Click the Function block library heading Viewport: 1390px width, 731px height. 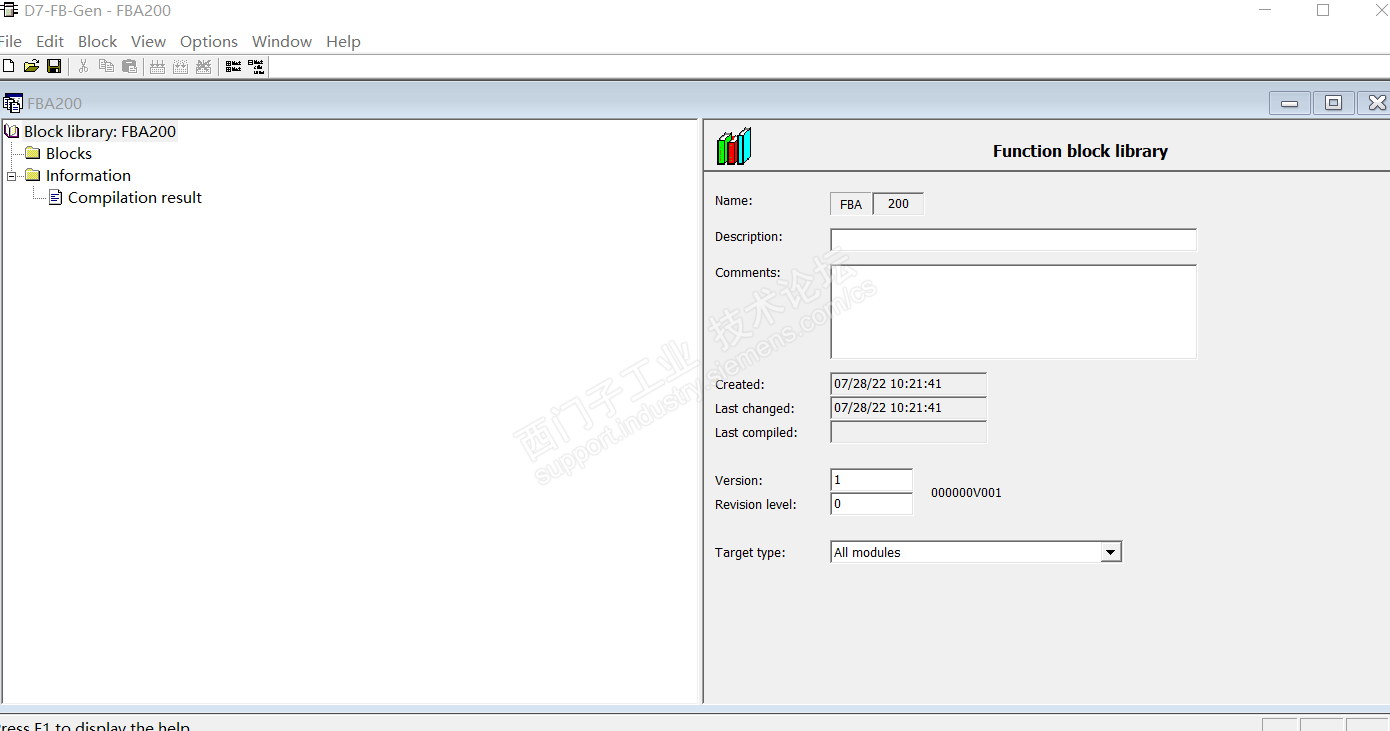coord(1080,151)
